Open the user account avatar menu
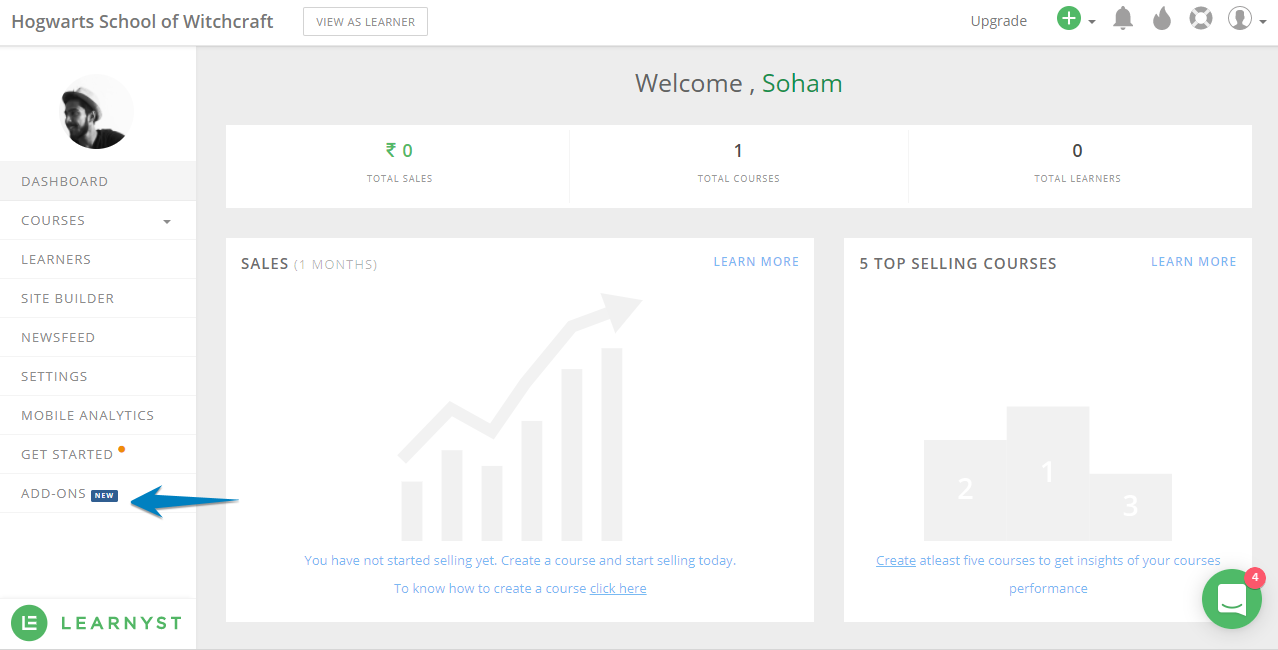 click(1240, 19)
